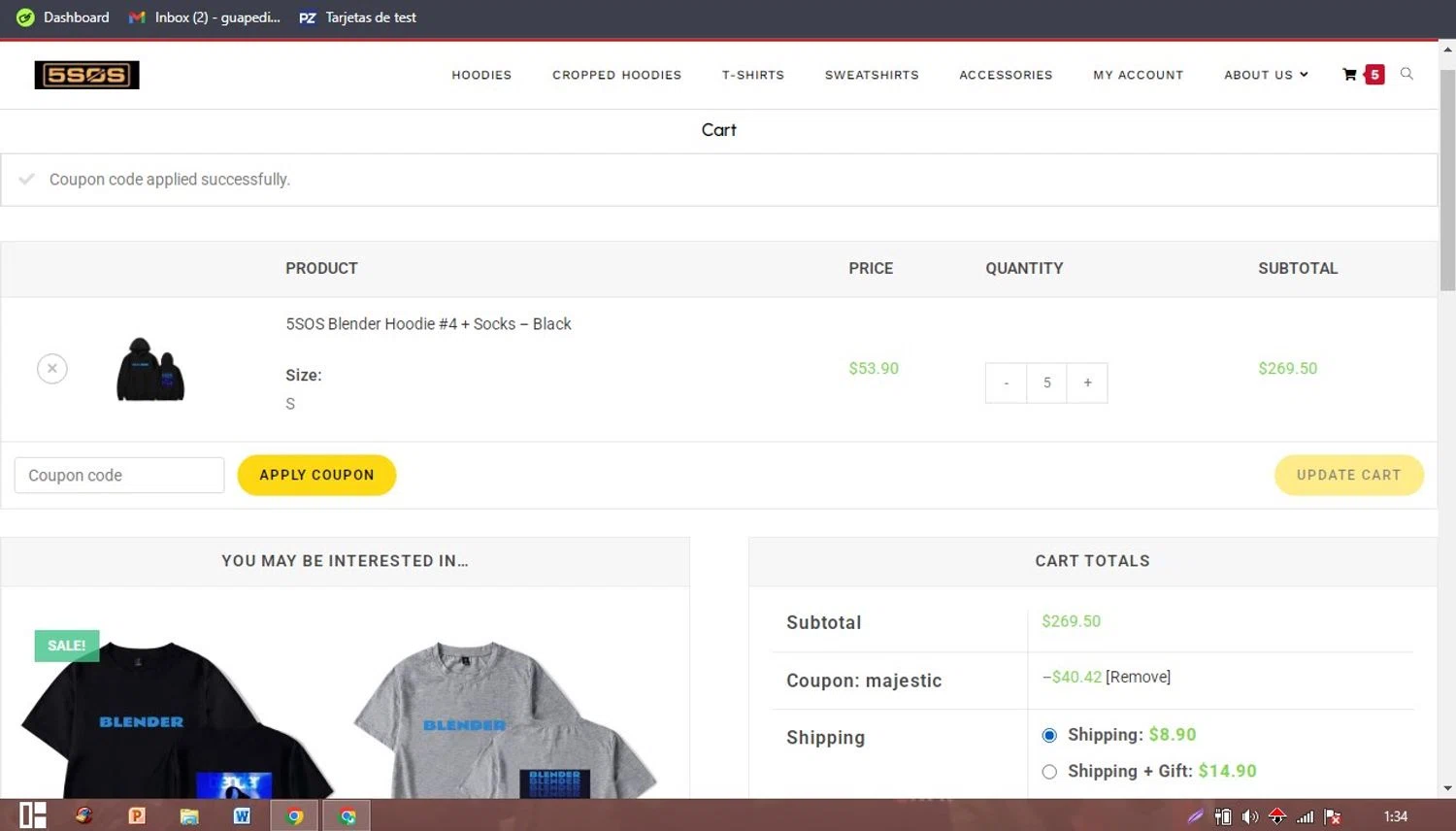The width and height of the screenshot is (1456, 831).
Task: Open File Explorer from the taskbar
Action: click(x=189, y=815)
